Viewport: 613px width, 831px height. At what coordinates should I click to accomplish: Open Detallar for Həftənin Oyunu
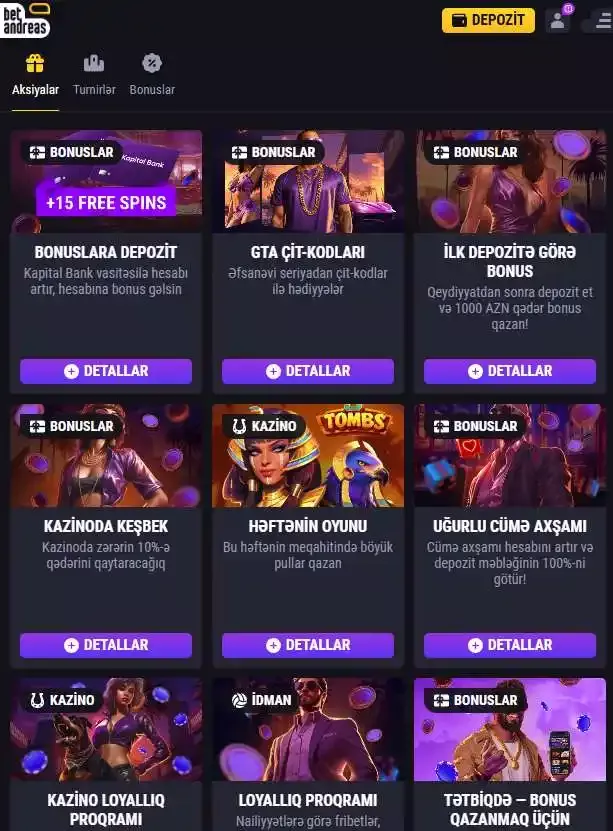pyautogui.click(x=308, y=645)
